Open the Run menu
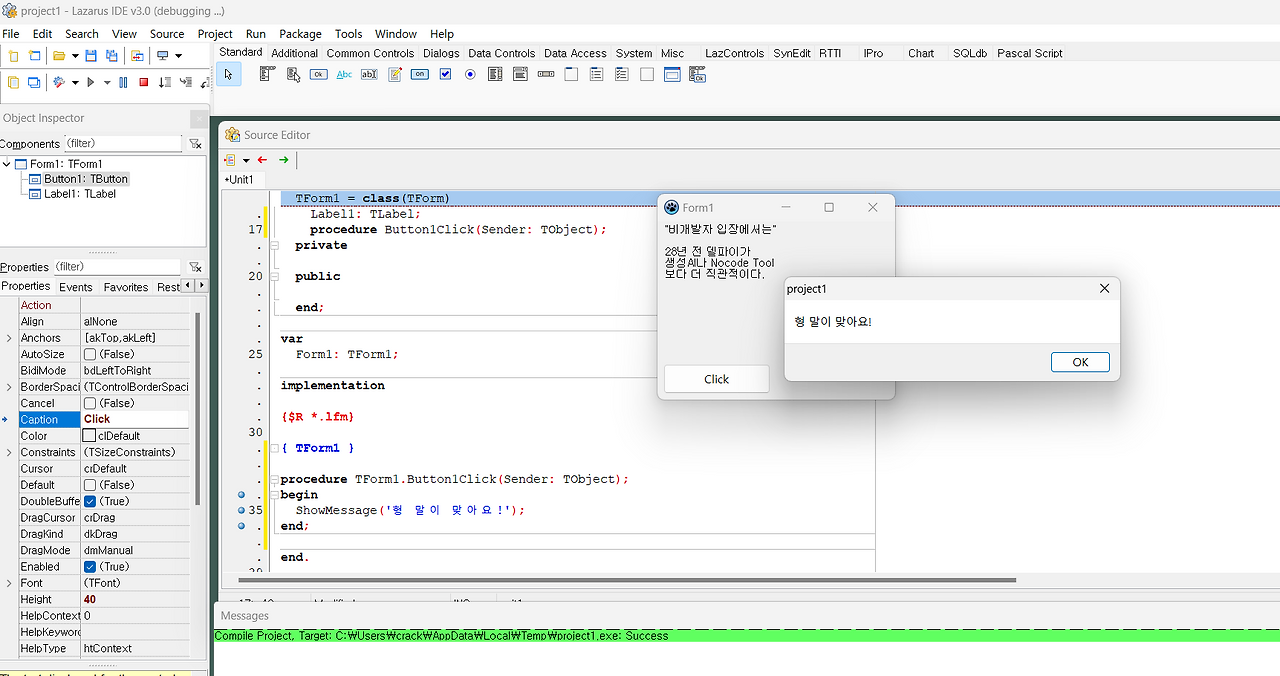The image size is (1280, 676). click(x=256, y=34)
